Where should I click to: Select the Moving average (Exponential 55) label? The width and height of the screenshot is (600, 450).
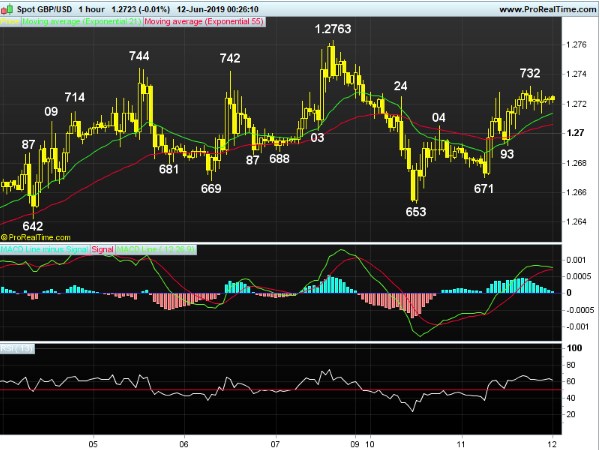pyautogui.click(x=205, y=20)
